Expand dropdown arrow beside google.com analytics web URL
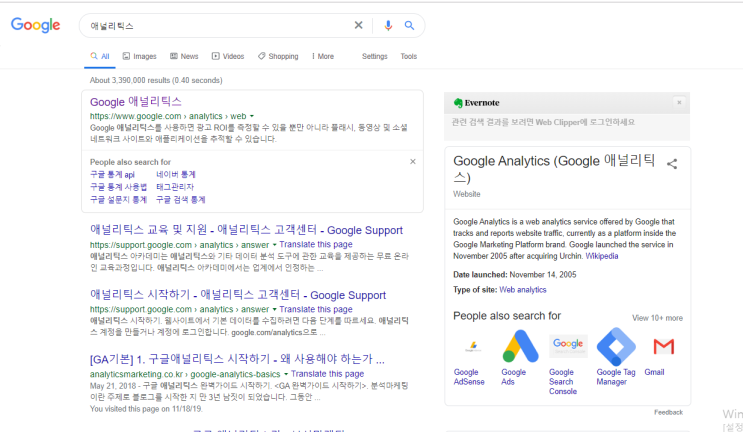743x432 pixels. [252, 116]
